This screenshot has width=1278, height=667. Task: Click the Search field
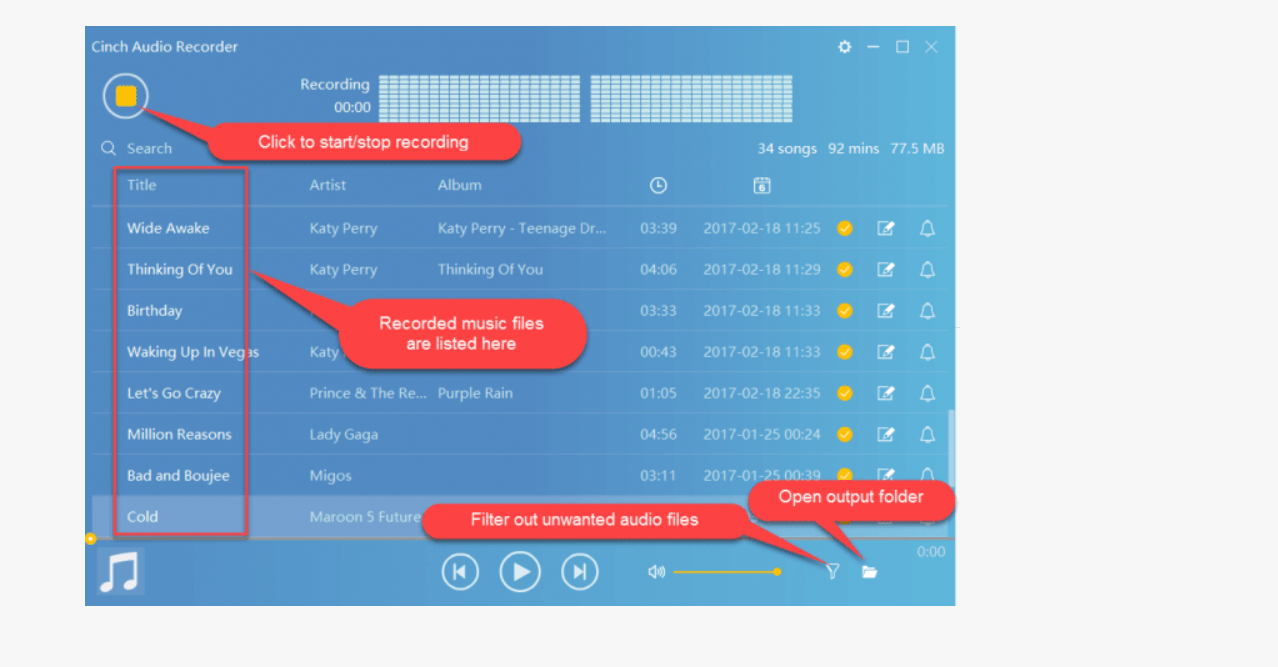click(x=149, y=148)
